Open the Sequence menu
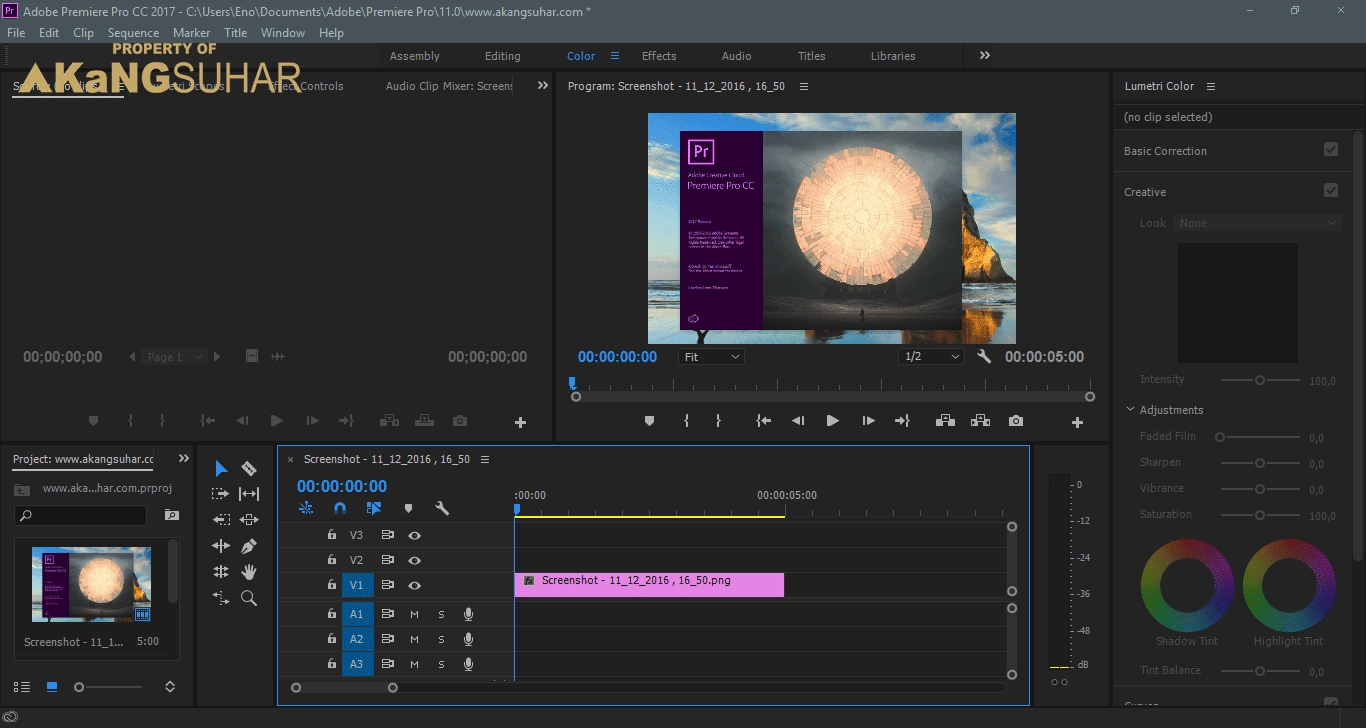 click(x=133, y=32)
